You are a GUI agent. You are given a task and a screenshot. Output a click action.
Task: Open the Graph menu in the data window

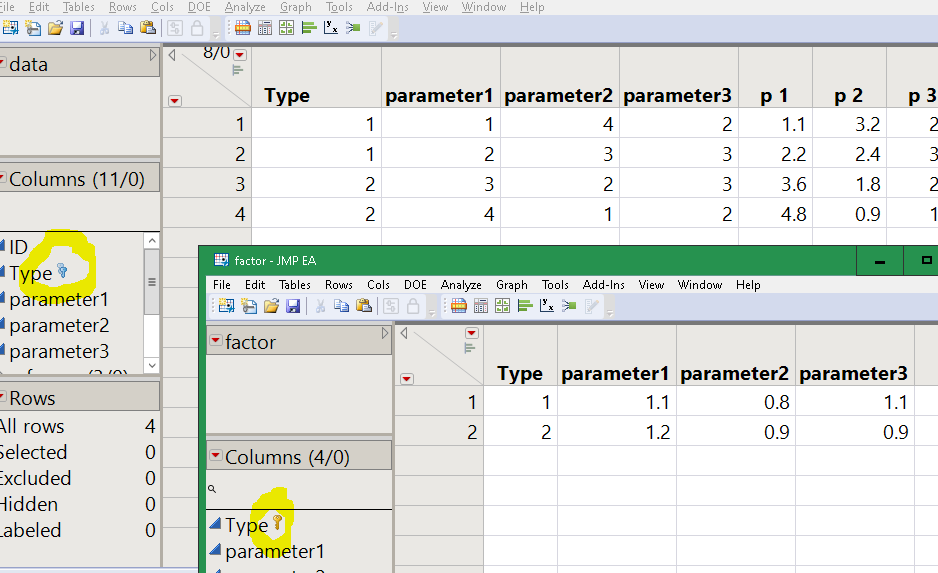pos(295,7)
